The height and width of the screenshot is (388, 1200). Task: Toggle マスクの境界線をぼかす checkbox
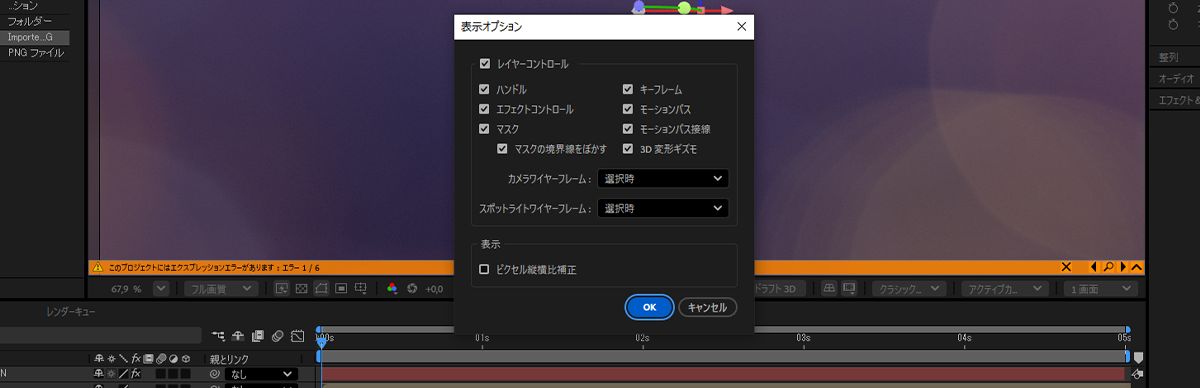point(503,149)
